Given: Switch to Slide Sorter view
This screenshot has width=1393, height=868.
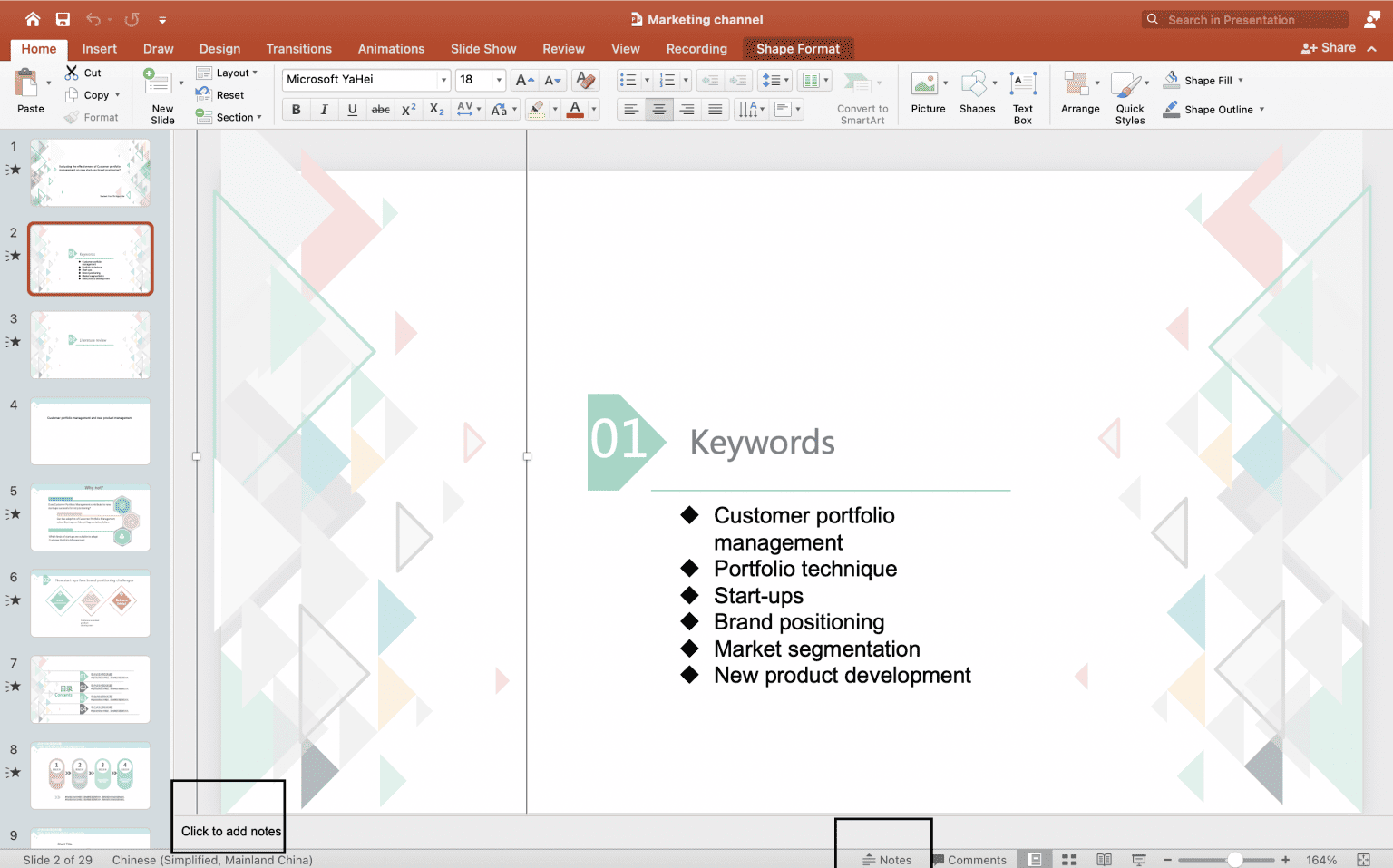Looking at the screenshot, I should pyautogui.click(x=1069, y=858).
